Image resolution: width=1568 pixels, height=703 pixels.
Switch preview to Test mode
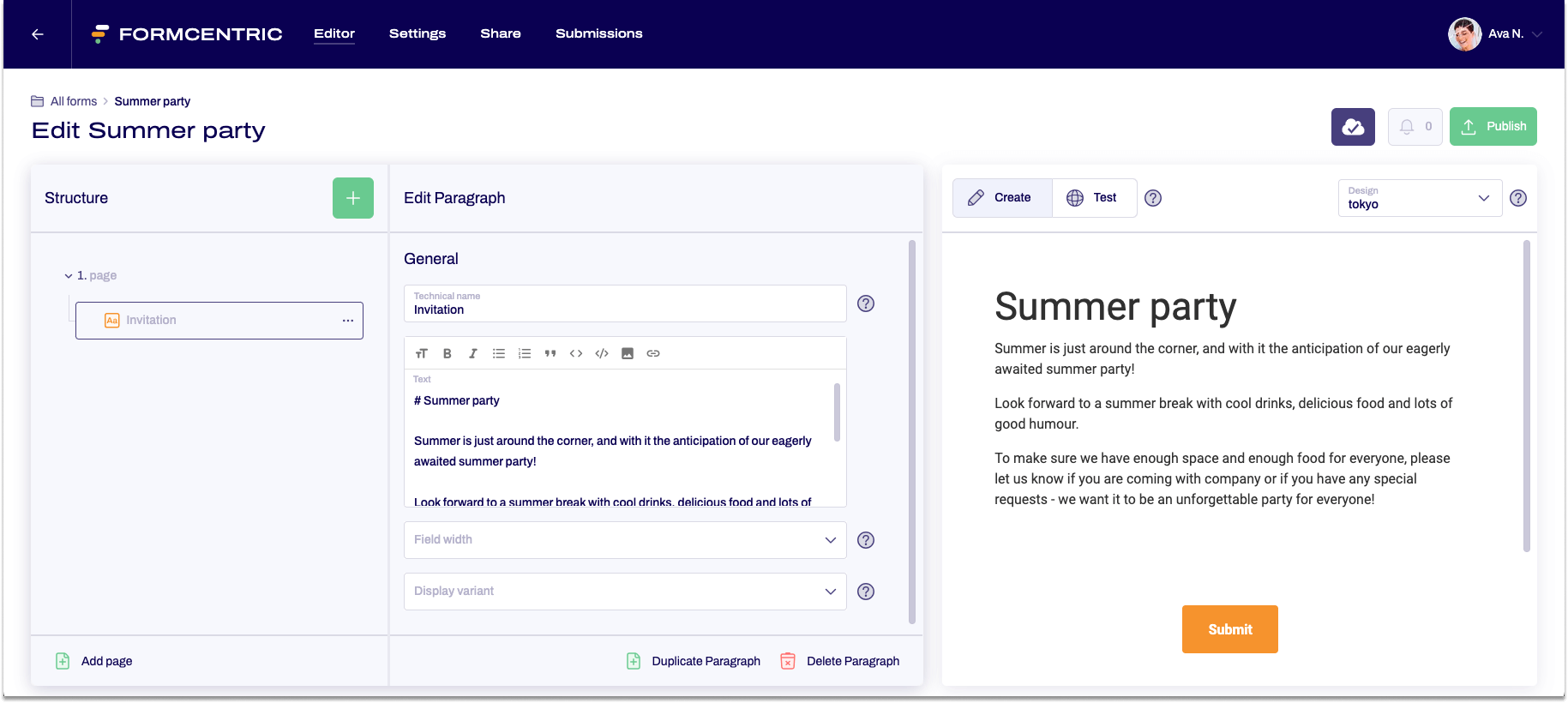(1093, 198)
